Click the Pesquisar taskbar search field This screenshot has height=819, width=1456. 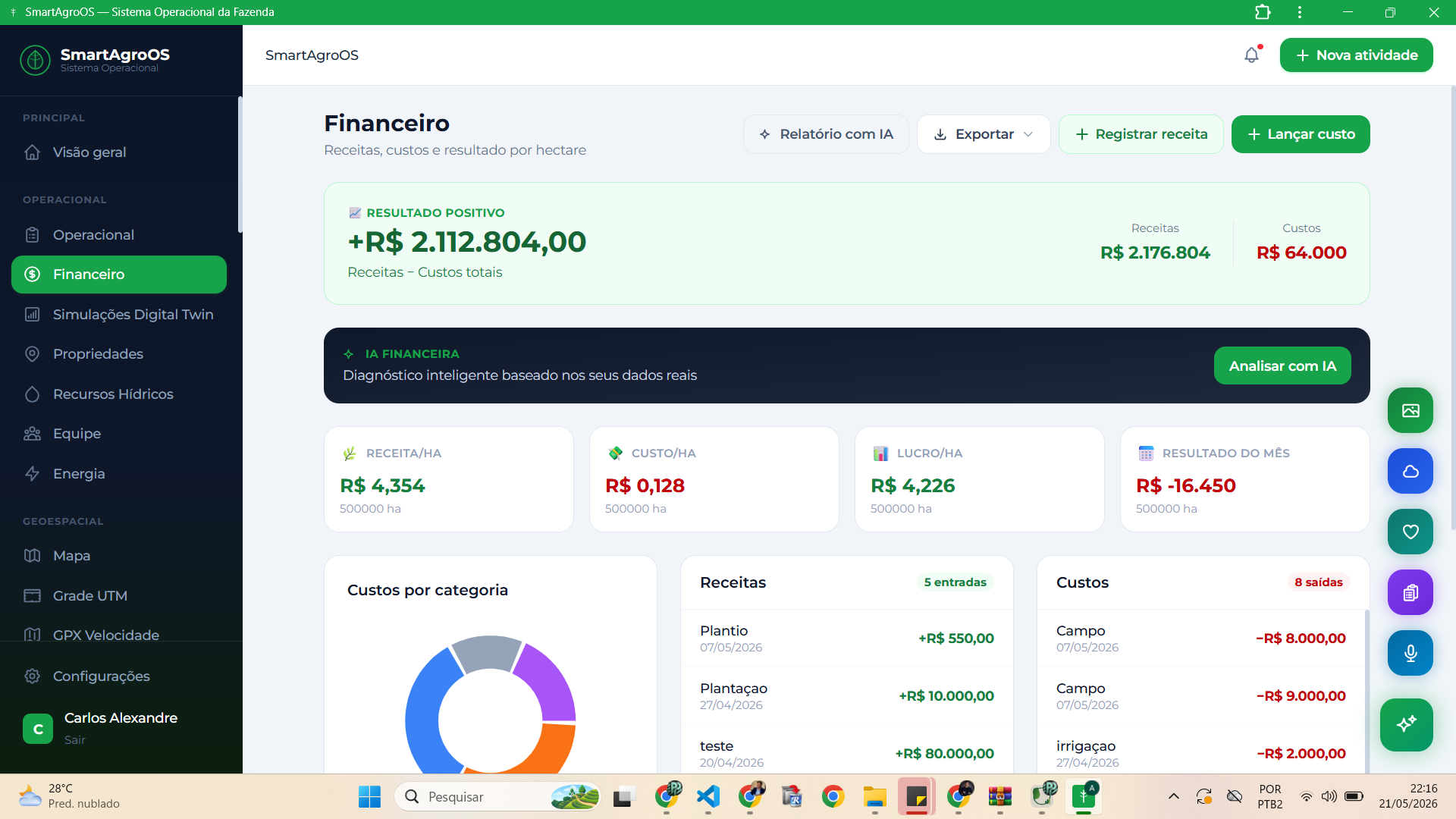[497, 796]
